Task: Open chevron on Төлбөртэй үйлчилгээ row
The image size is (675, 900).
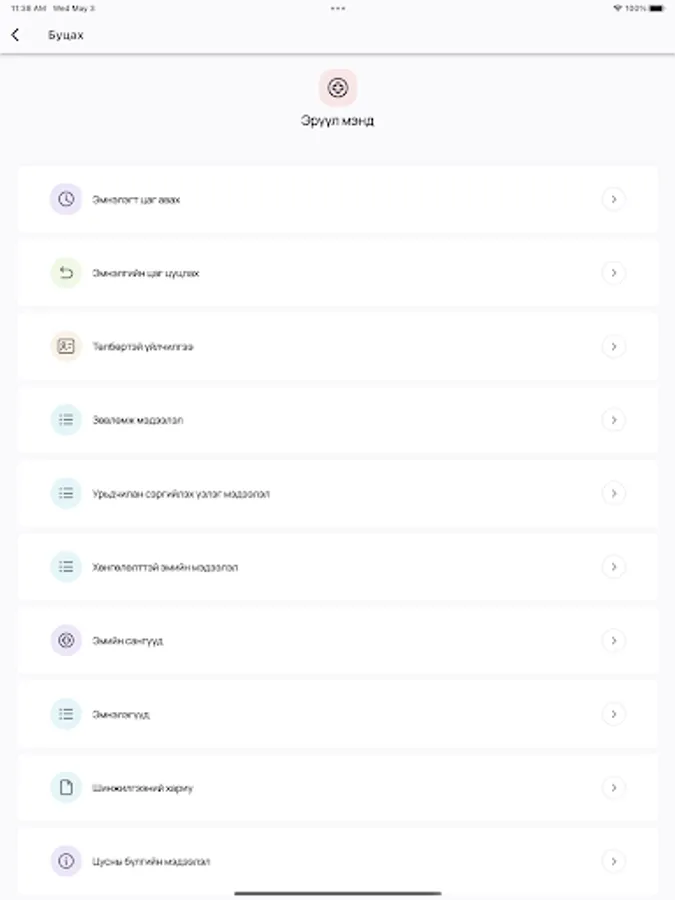Action: (x=614, y=346)
